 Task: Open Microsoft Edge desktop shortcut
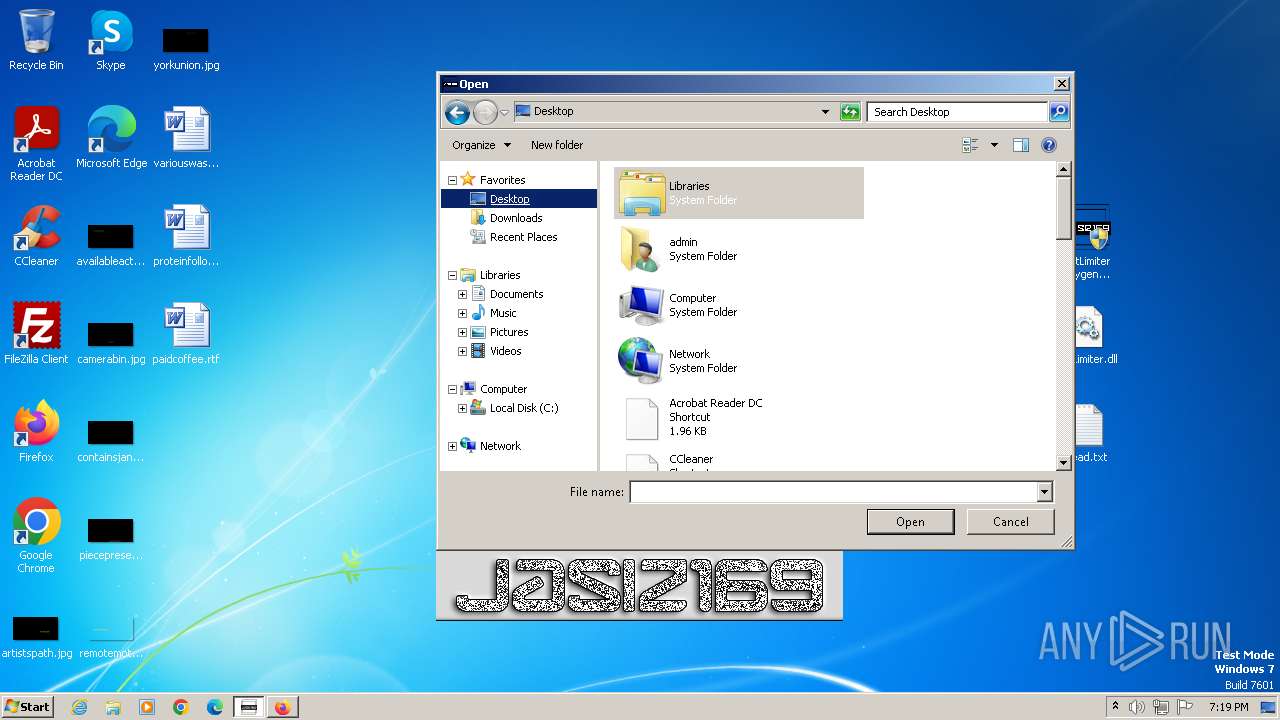click(x=111, y=138)
